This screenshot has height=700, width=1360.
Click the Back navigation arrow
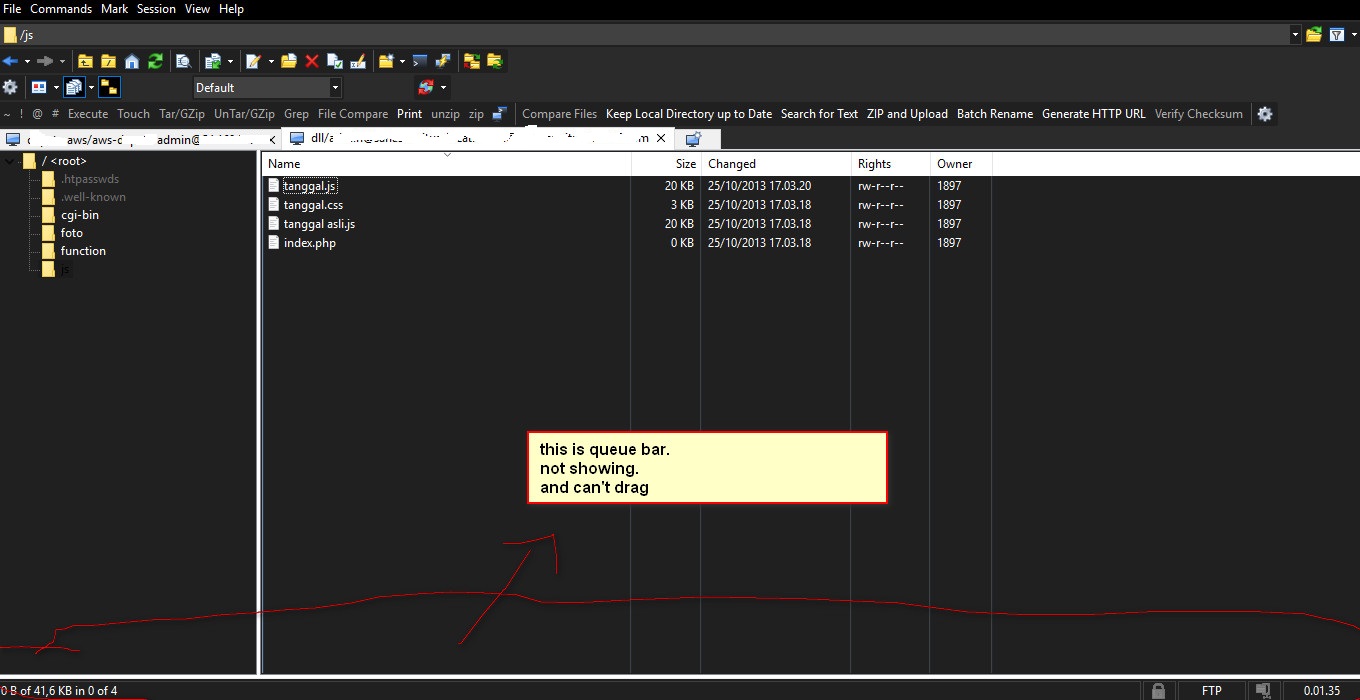tap(11, 61)
